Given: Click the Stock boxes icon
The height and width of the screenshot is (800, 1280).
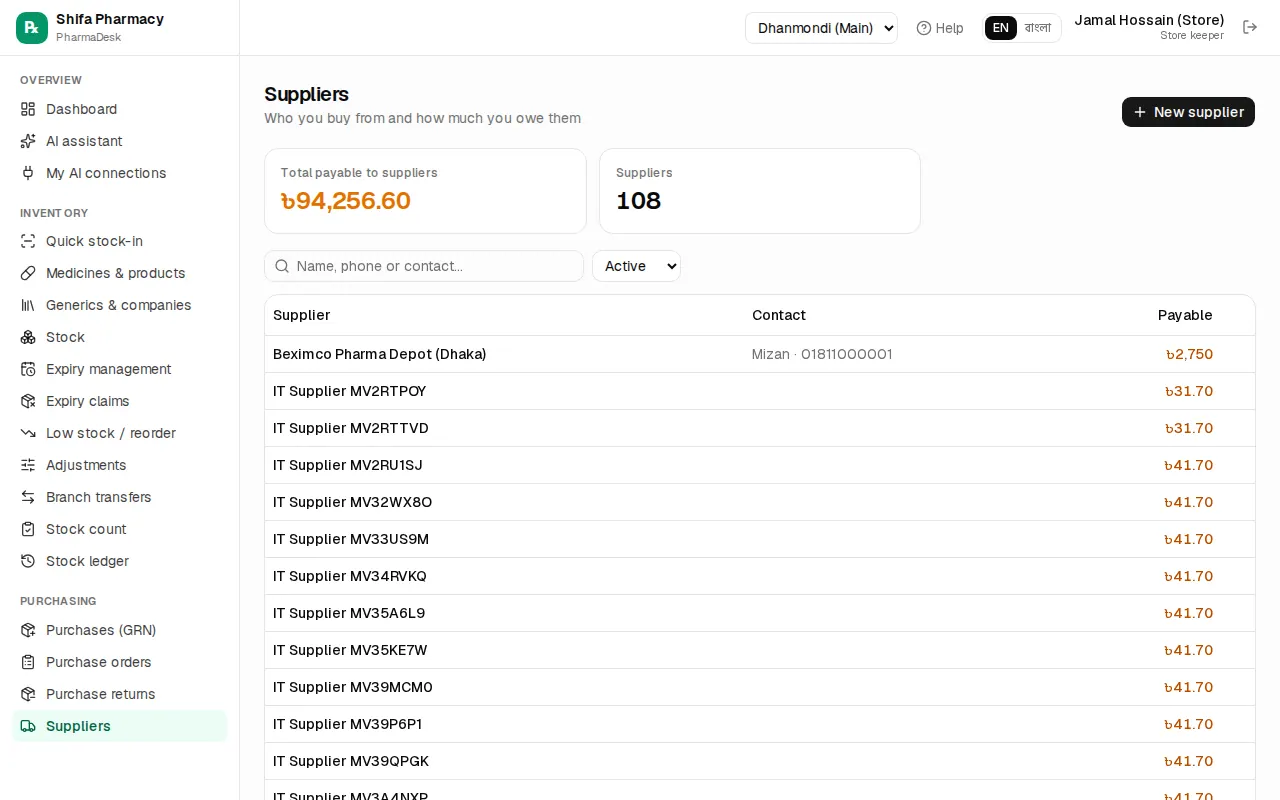Looking at the screenshot, I should coord(28,337).
